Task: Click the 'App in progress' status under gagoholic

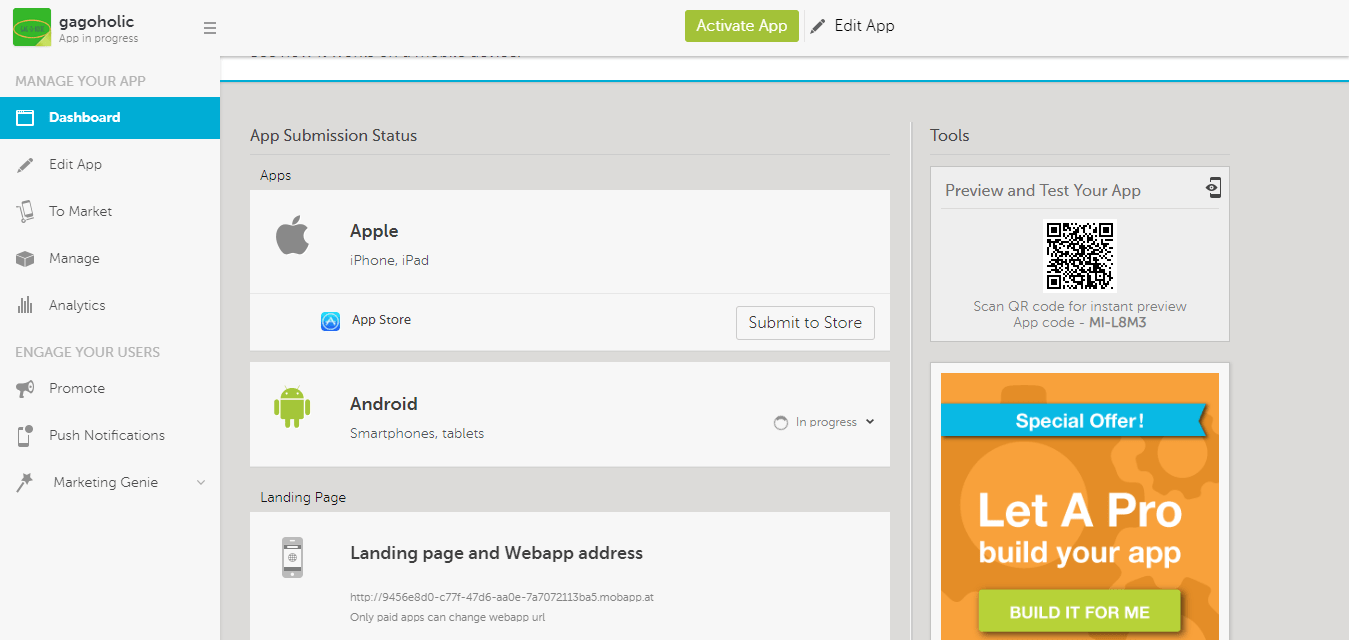Action: tap(98, 39)
